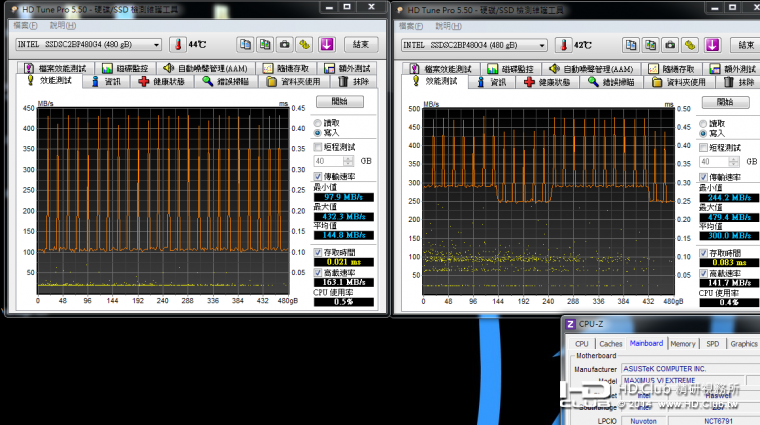Open 說明(H) Help menu in right window
Viewport: 760px width, 425px height.
448,26
